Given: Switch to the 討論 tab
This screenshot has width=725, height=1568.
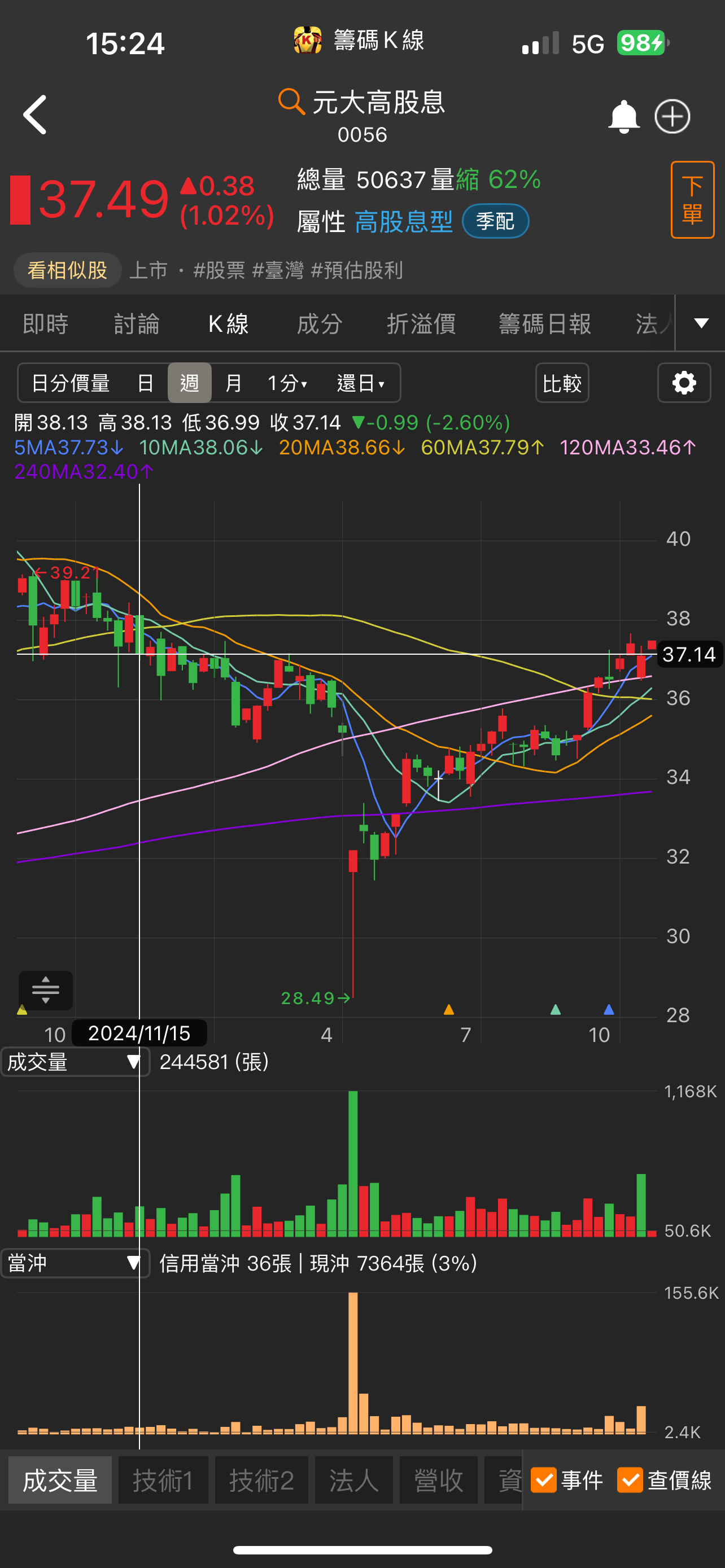Looking at the screenshot, I should (x=137, y=324).
